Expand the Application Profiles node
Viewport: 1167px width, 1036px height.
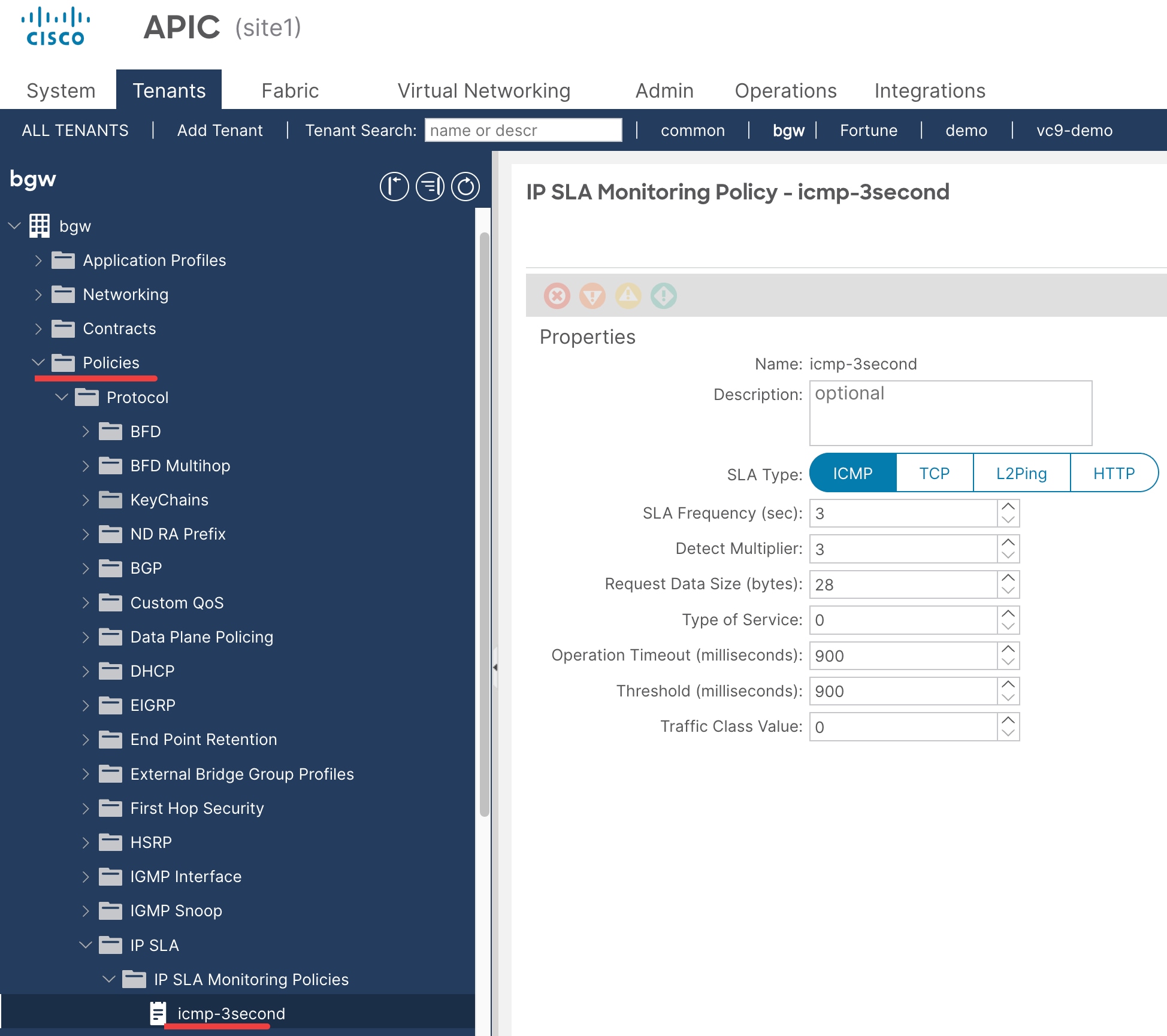click(38, 260)
